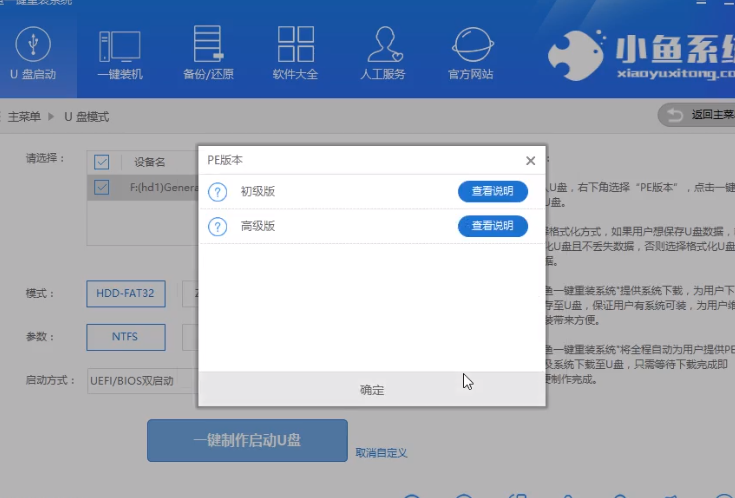Click the 一键装机 toolbar icon
735x498 pixels.
click(x=120, y=47)
